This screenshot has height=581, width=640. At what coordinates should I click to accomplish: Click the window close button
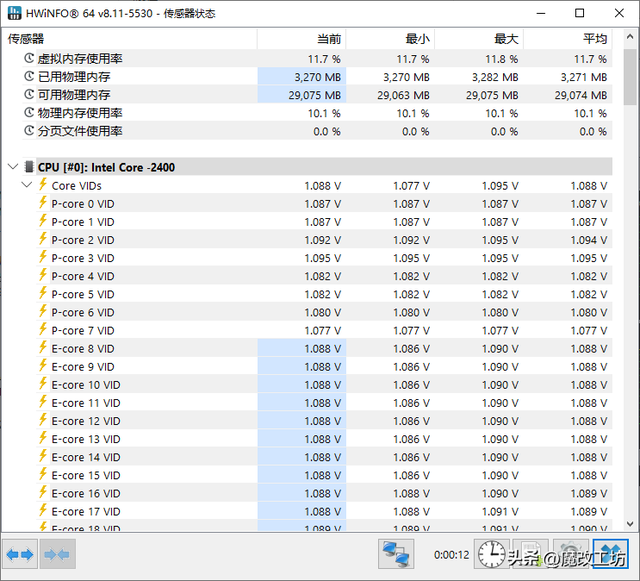619,13
